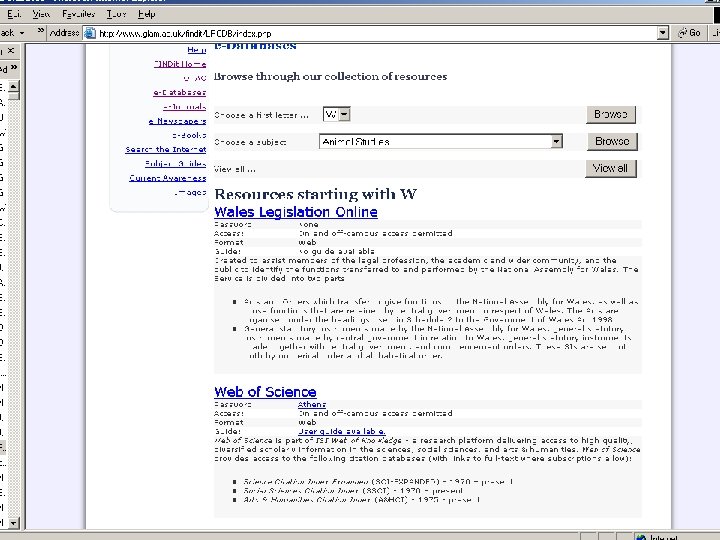
Task: Click the 'Choose a first letter' label
Action: pos(261,115)
